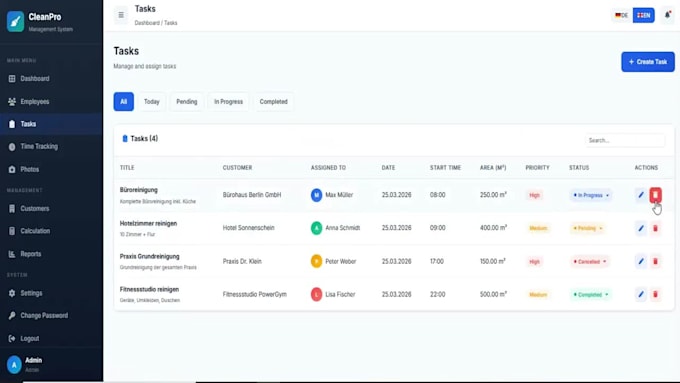
Task: Click Logout in the sidebar
Action: click(51, 338)
